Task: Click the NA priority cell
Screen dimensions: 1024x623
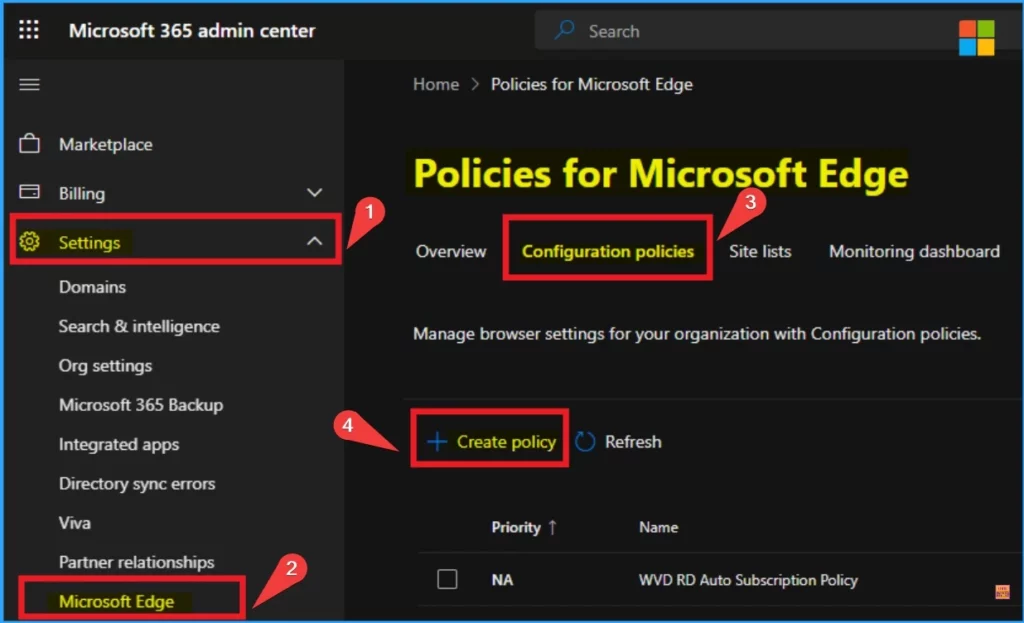Action: [x=502, y=580]
